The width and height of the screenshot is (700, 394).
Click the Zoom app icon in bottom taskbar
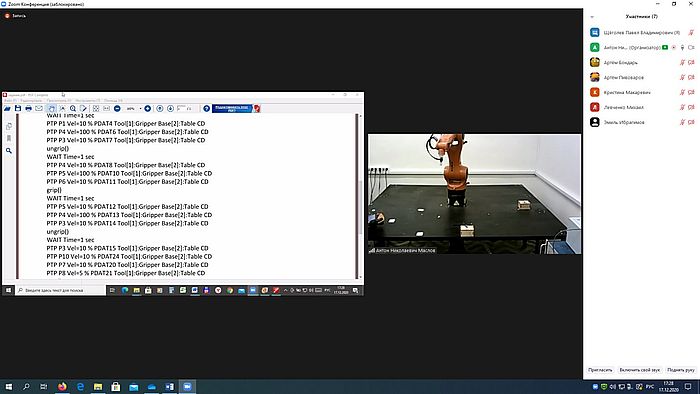pos(188,386)
